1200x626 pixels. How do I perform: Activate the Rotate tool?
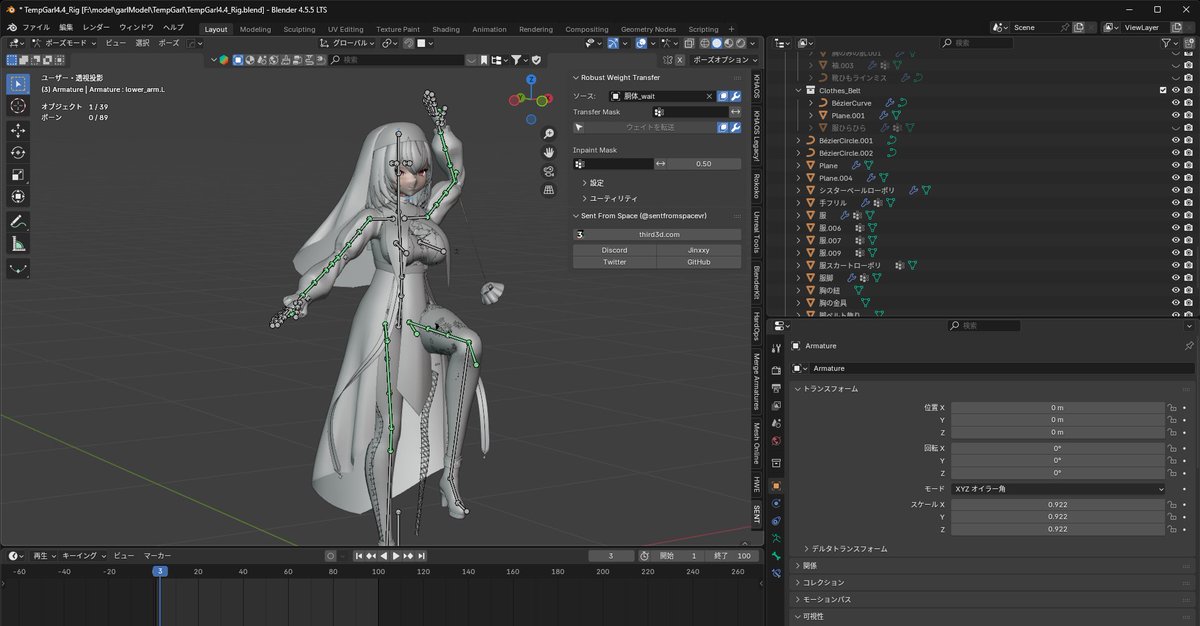tap(18, 153)
